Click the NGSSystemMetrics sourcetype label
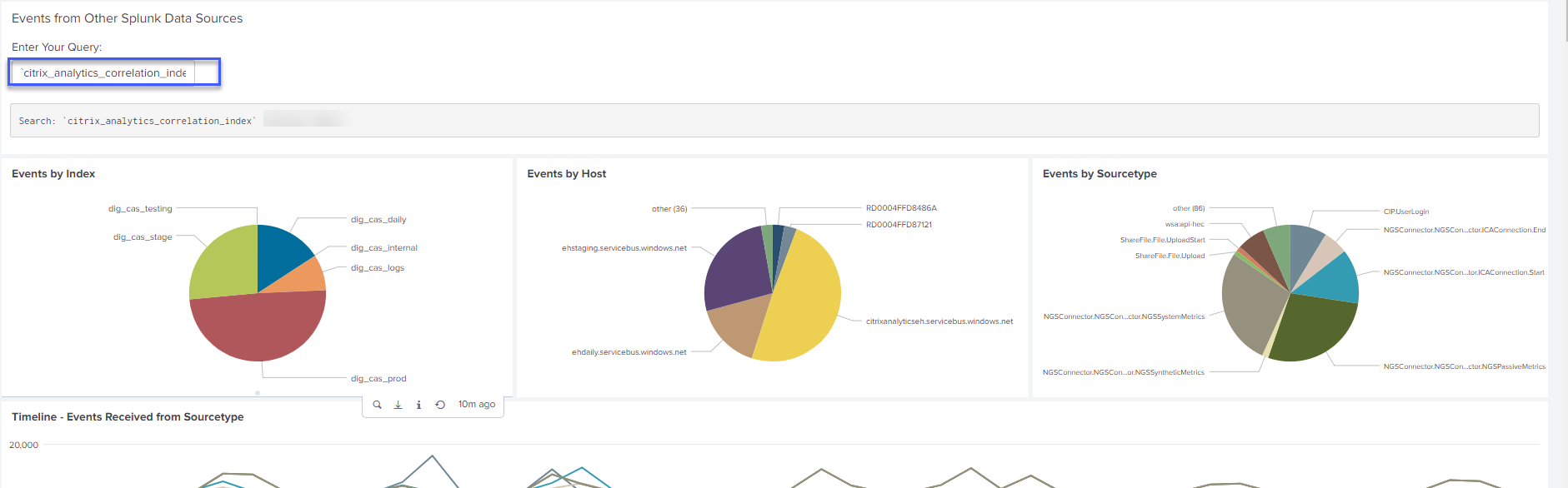 (1124, 316)
